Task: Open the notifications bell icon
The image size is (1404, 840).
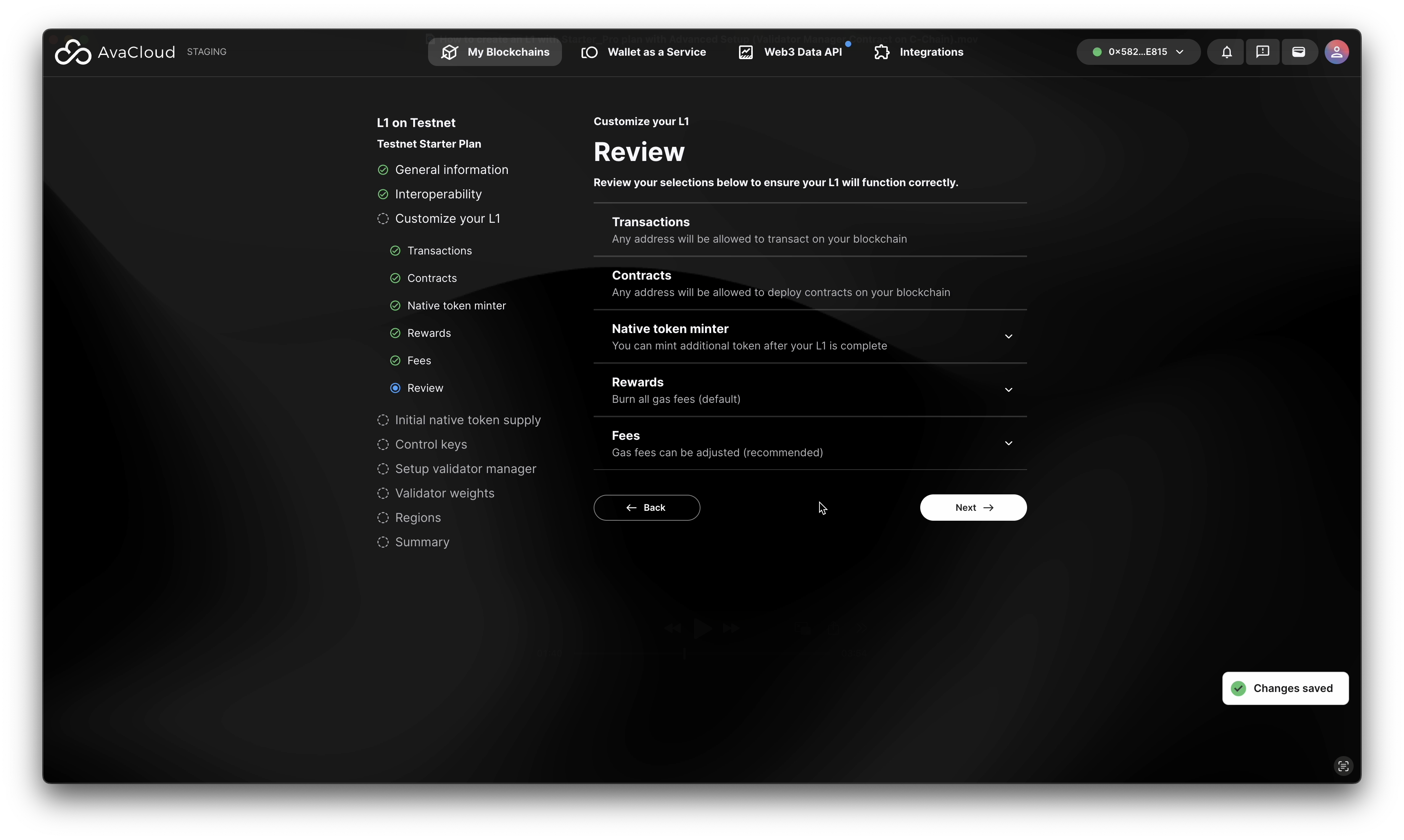Action: pyautogui.click(x=1226, y=52)
